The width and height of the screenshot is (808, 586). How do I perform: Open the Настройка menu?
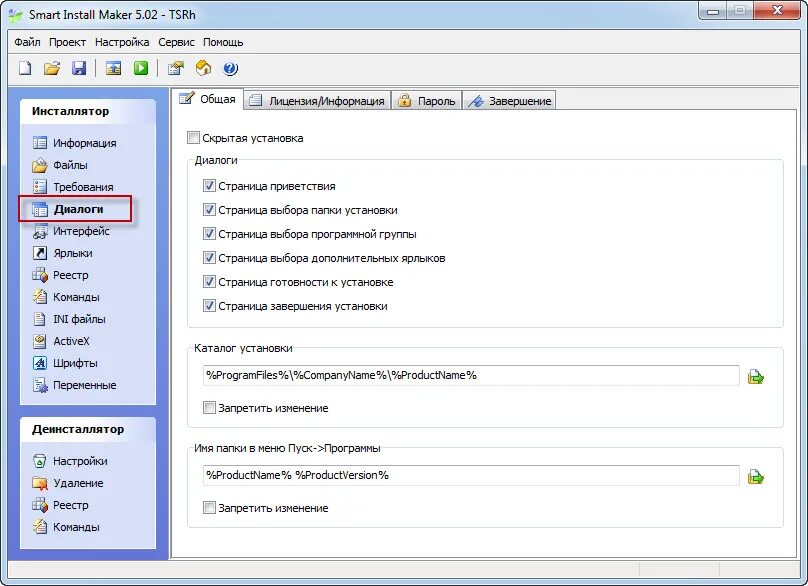[122, 42]
